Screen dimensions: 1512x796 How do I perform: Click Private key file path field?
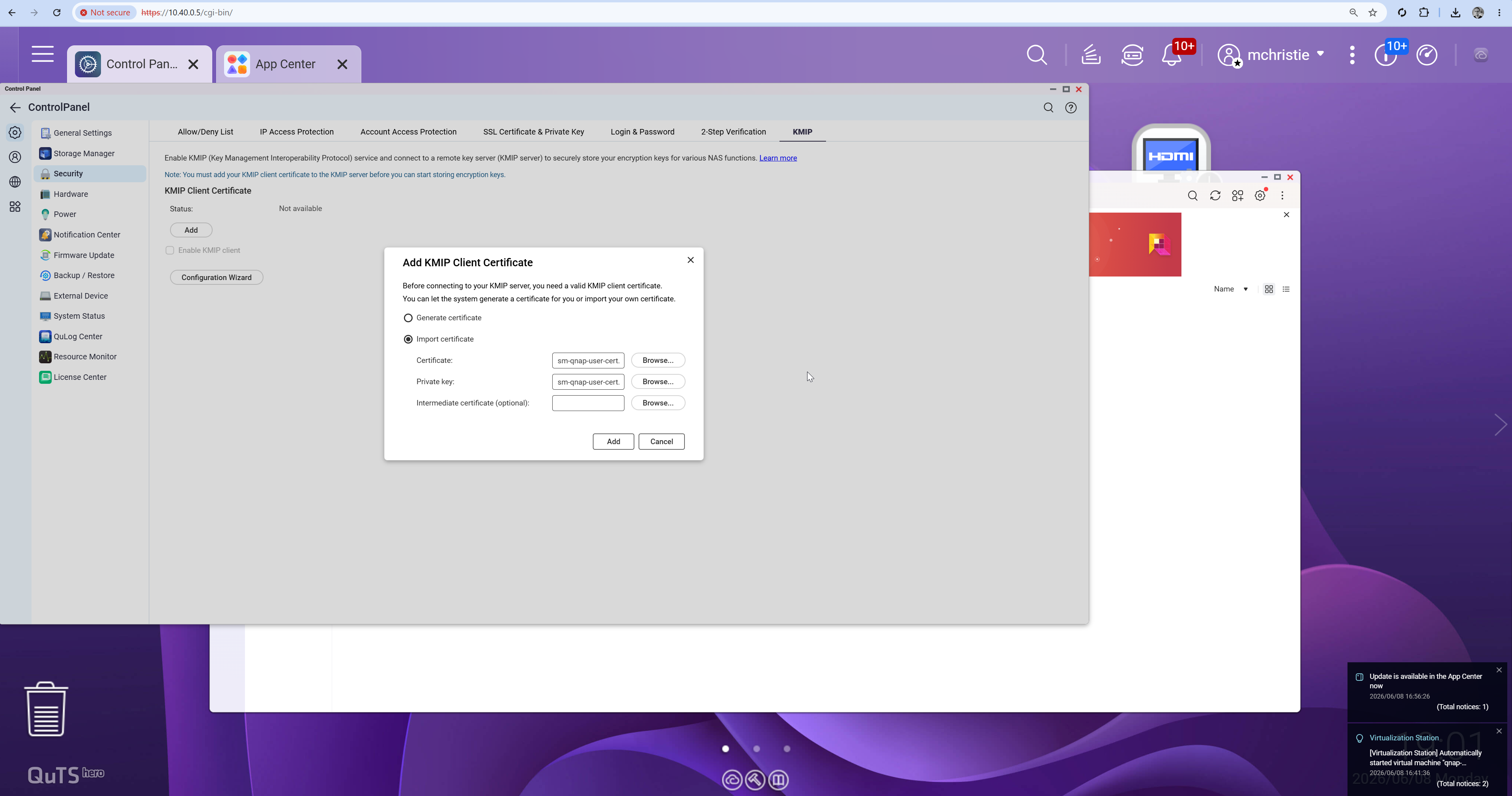pyautogui.click(x=588, y=381)
